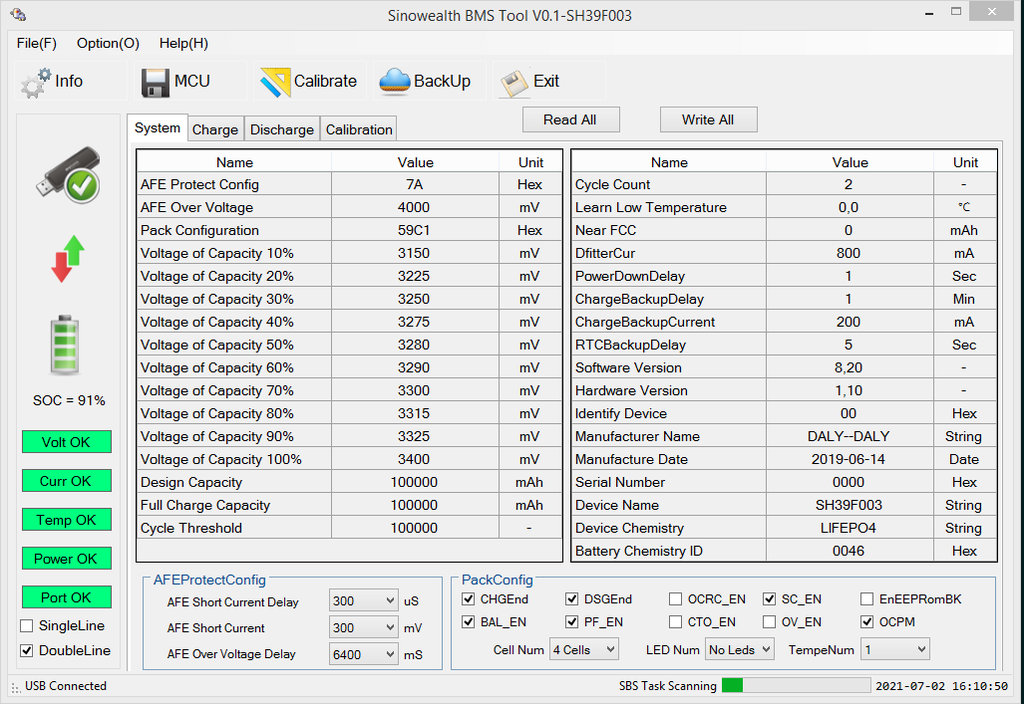This screenshot has width=1024, height=704.
Task: Uncheck the BAL_EN checkbox
Action: click(x=469, y=622)
